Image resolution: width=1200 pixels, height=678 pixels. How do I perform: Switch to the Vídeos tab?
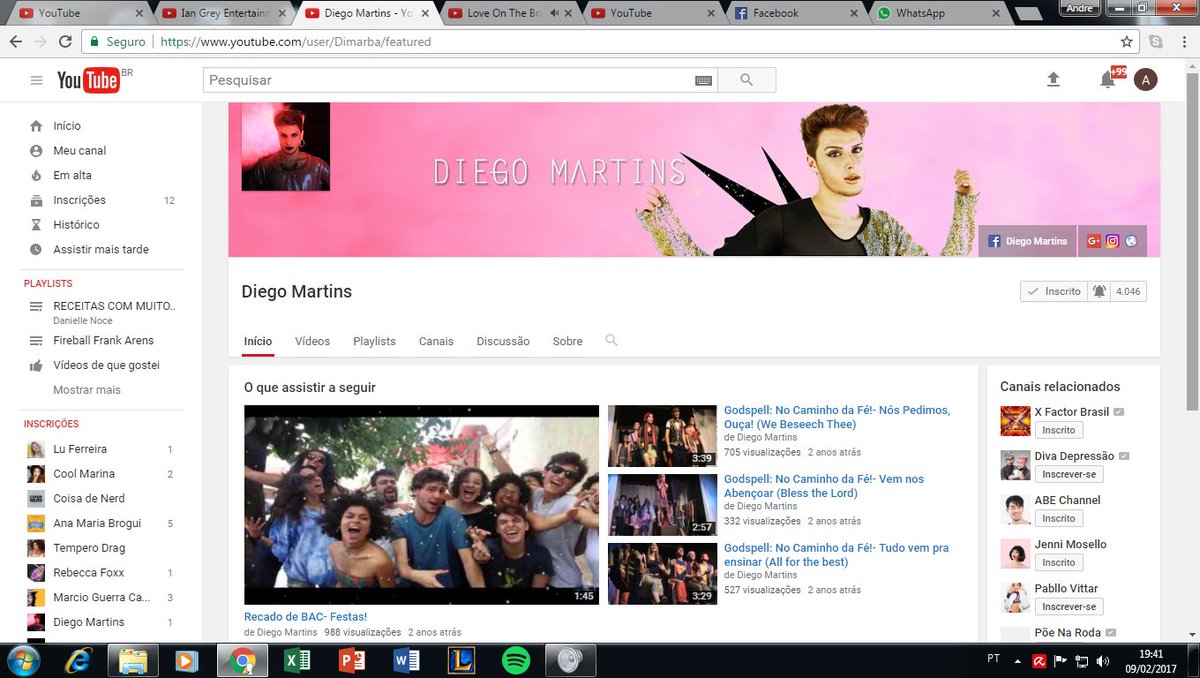(313, 342)
